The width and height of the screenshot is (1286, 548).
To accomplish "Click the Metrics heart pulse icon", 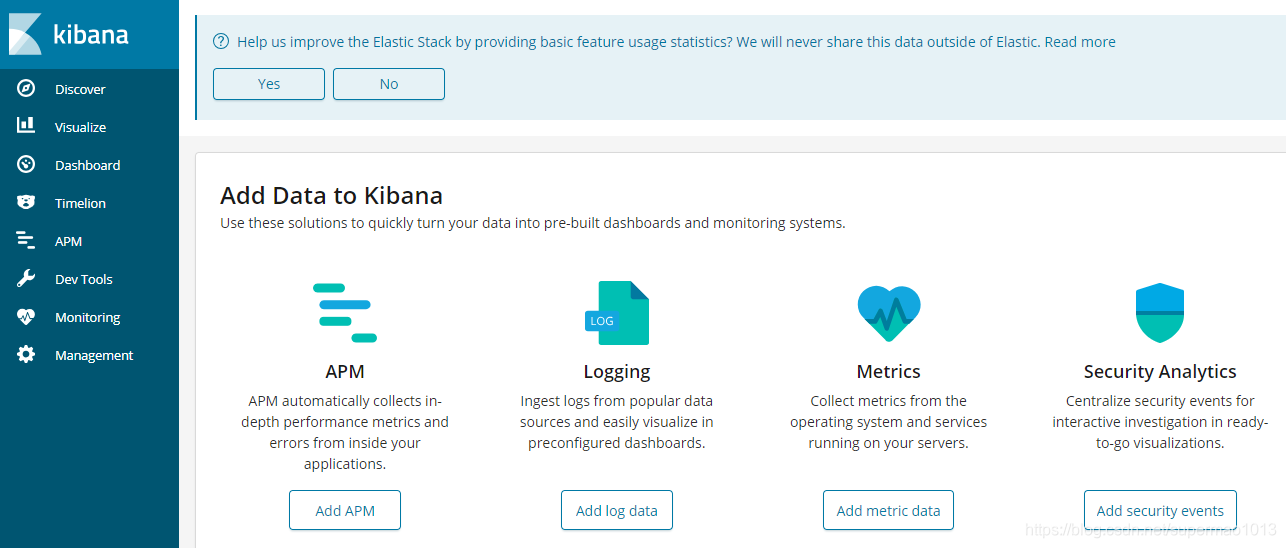I will point(889,314).
